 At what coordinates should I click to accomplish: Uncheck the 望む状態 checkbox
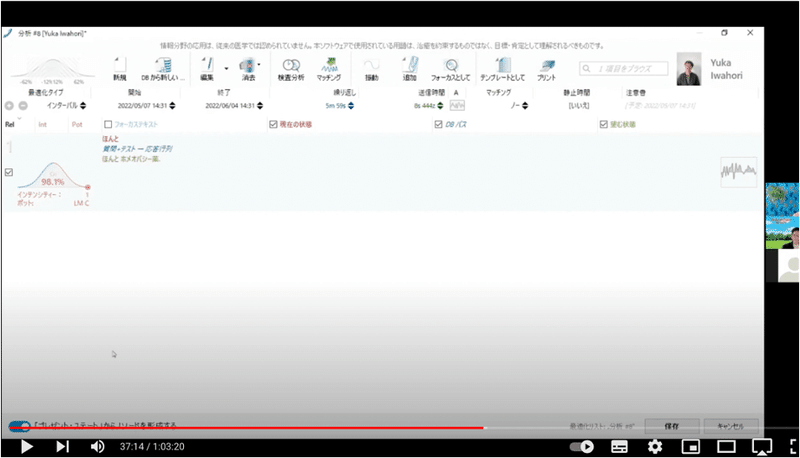604,124
